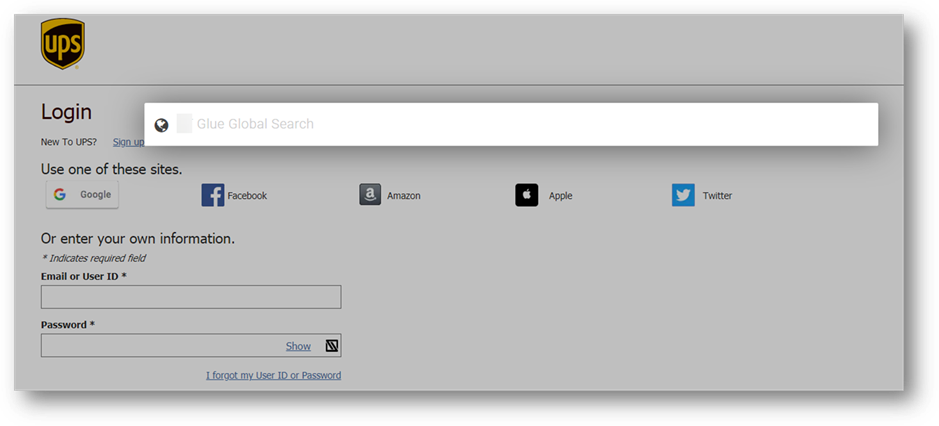Click the 'Email or User ID *' label
Viewport: 939px width, 426px height.
click(x=84, y=276)
